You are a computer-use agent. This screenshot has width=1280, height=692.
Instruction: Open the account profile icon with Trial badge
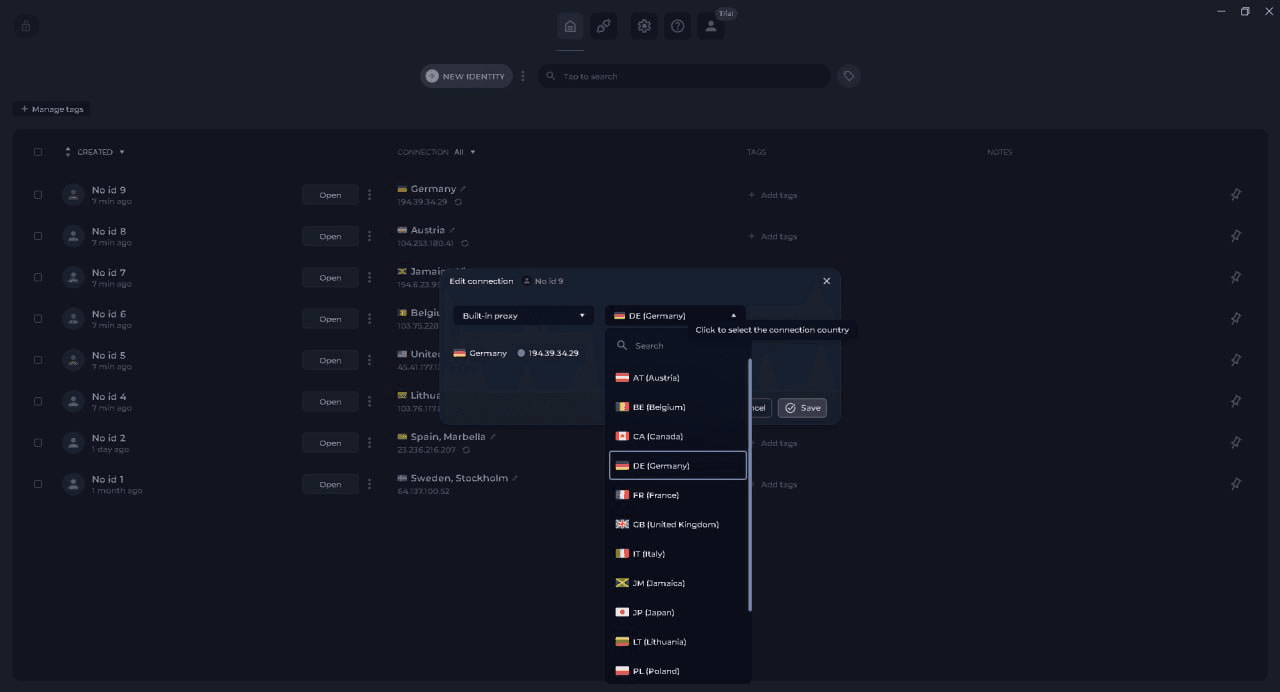click(x=711, y=26)
